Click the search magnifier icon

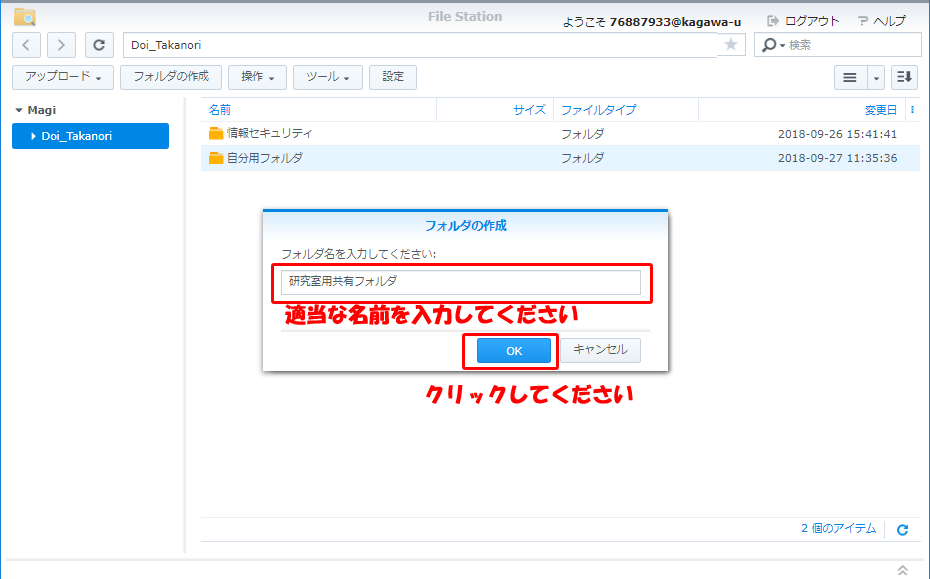pos(770,45)
